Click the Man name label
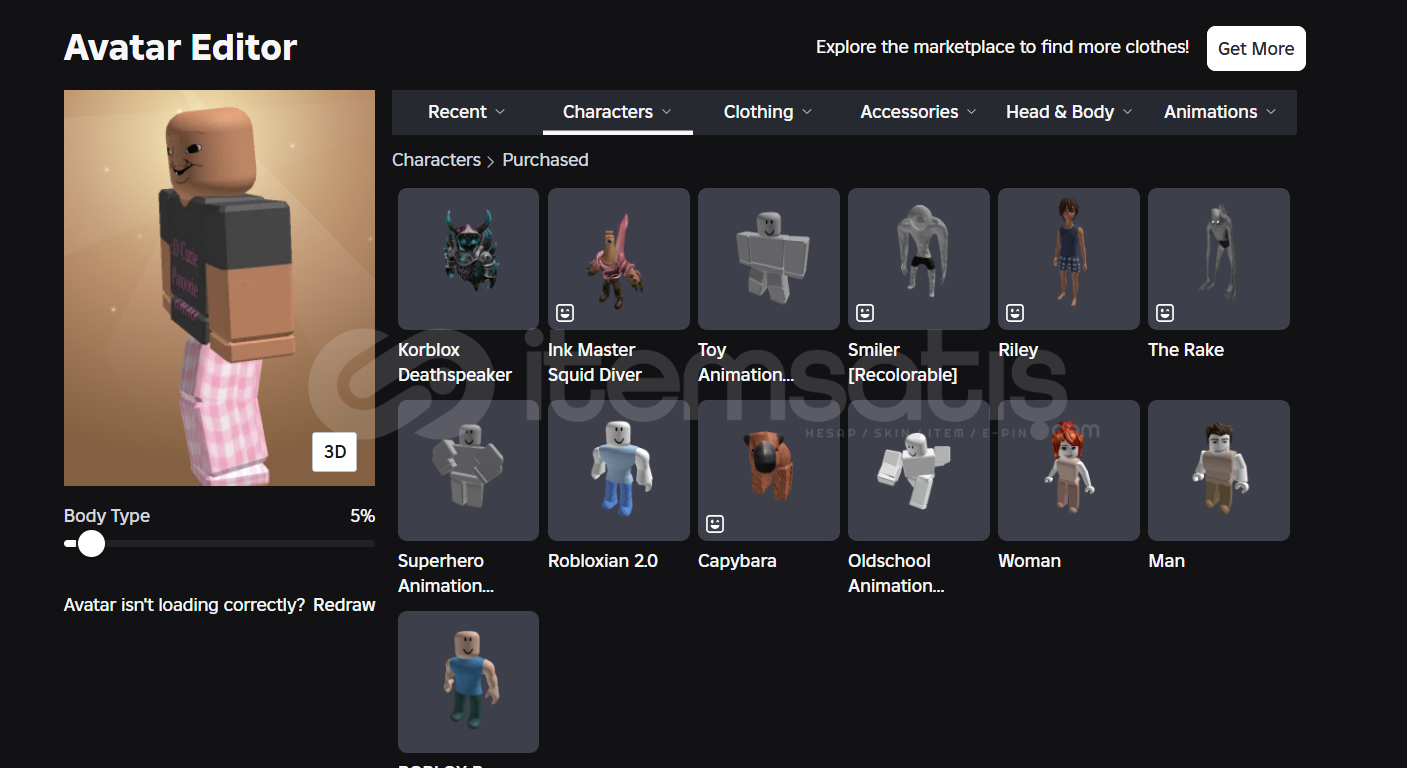 point(1166,561)
